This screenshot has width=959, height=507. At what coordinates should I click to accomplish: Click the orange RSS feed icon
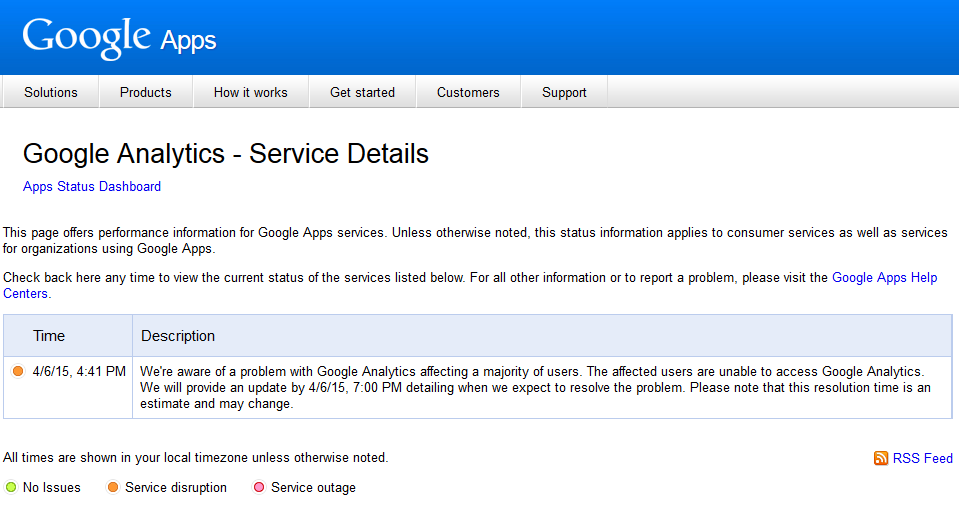pos(880,458)
